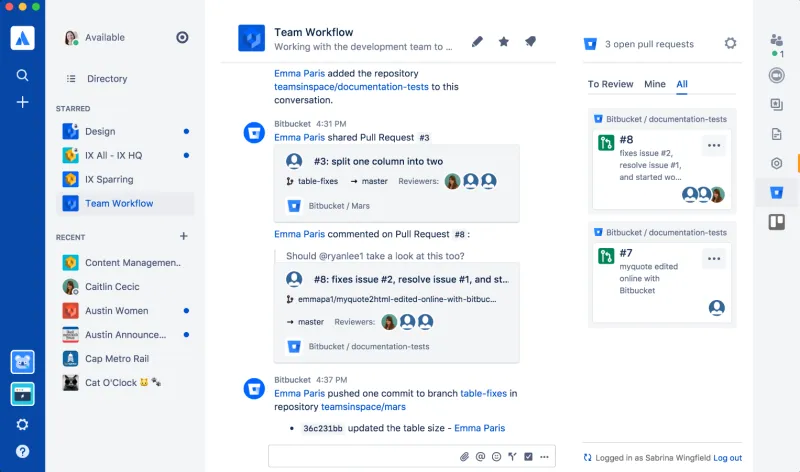Open the search magnifier icon
The height and width of the screenshot is (472, 800).
[x=22, y=75]
